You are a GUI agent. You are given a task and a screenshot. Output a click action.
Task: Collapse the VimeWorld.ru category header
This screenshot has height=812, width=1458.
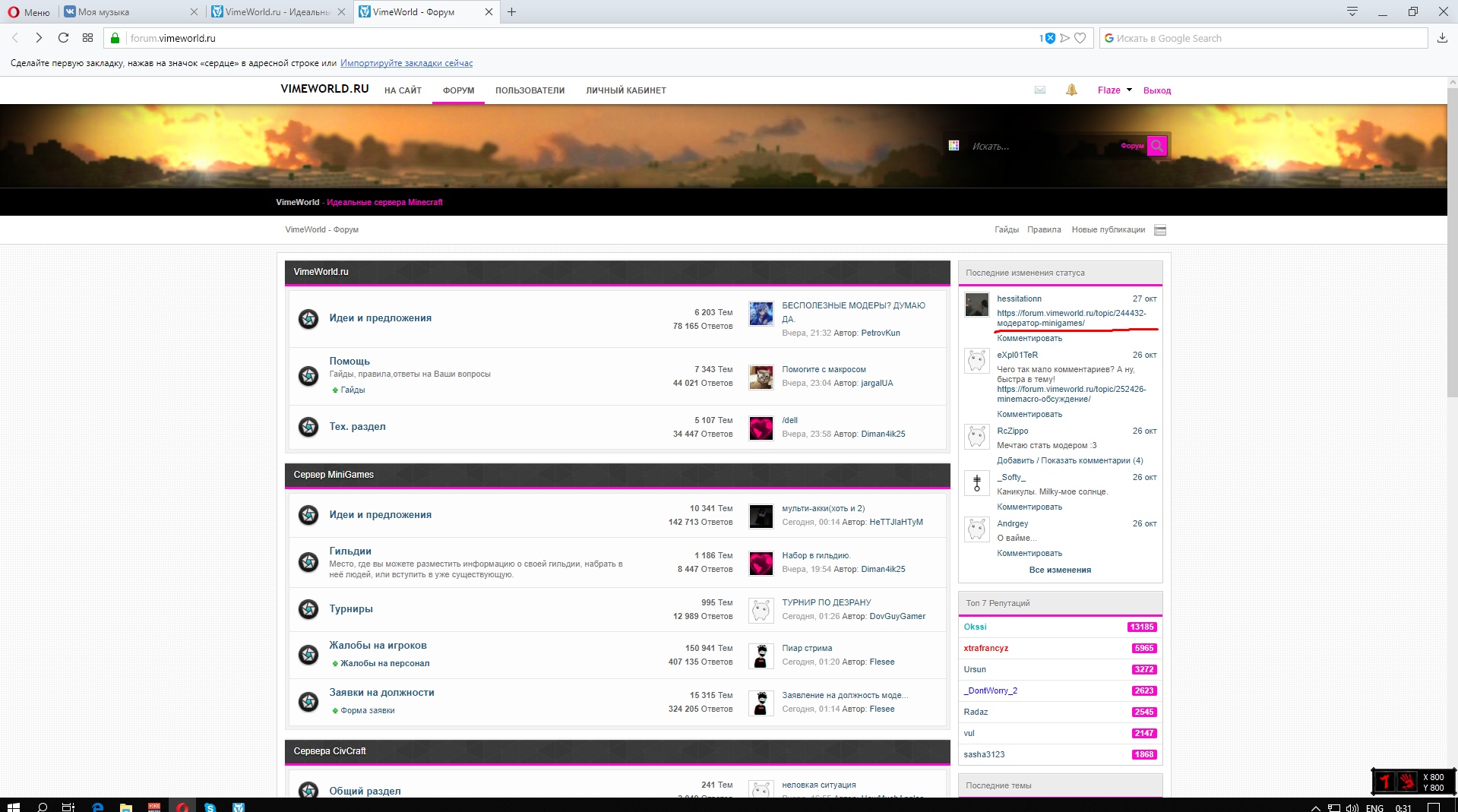click(617, 272)
